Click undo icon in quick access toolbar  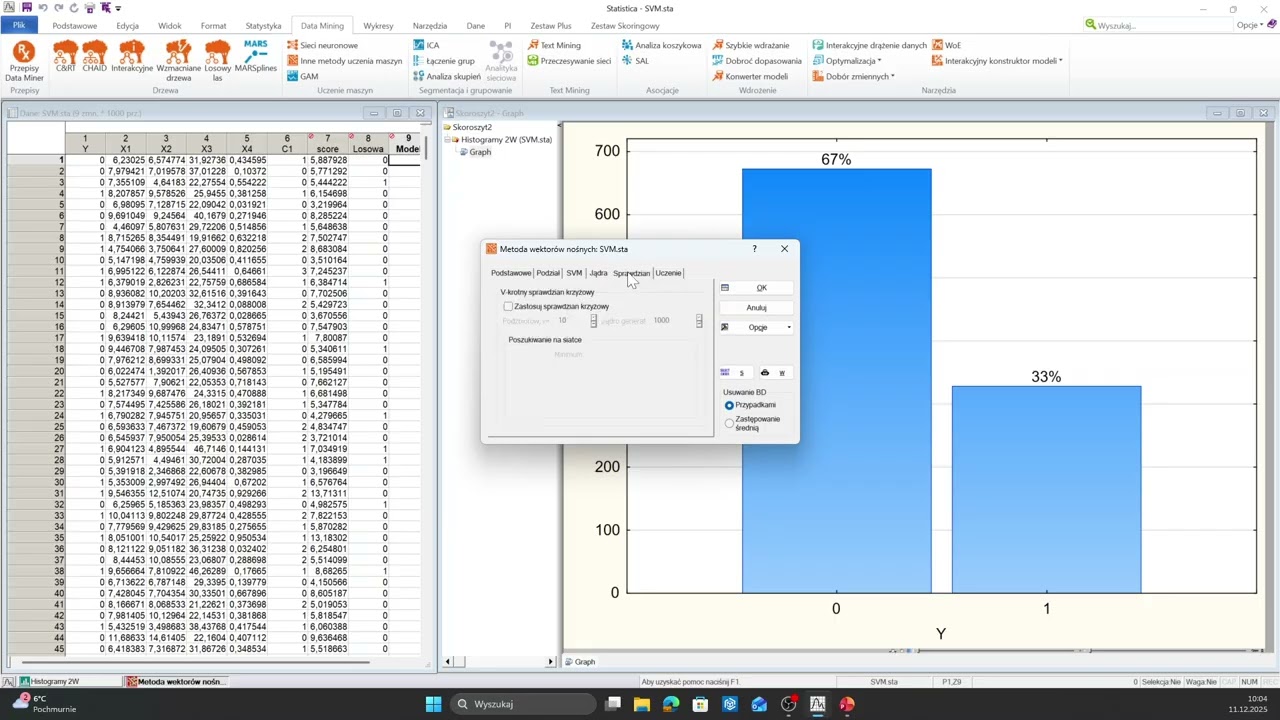click(x=43, y=7)
